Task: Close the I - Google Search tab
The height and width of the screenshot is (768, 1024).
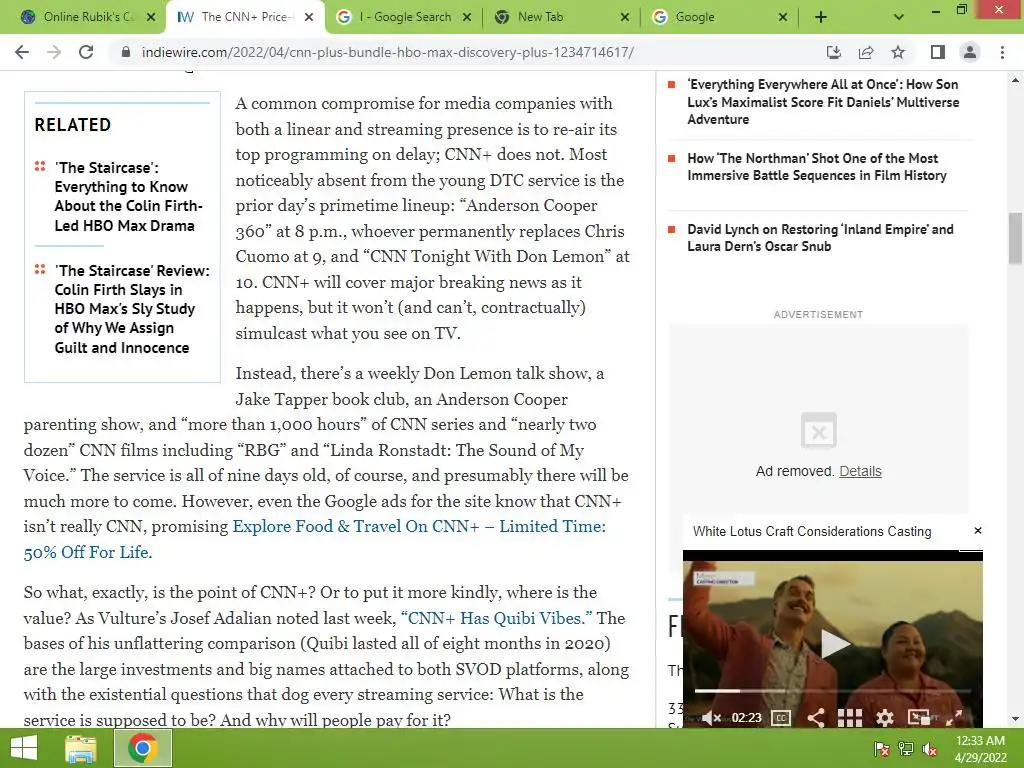Action: click(x=467, y=17)
